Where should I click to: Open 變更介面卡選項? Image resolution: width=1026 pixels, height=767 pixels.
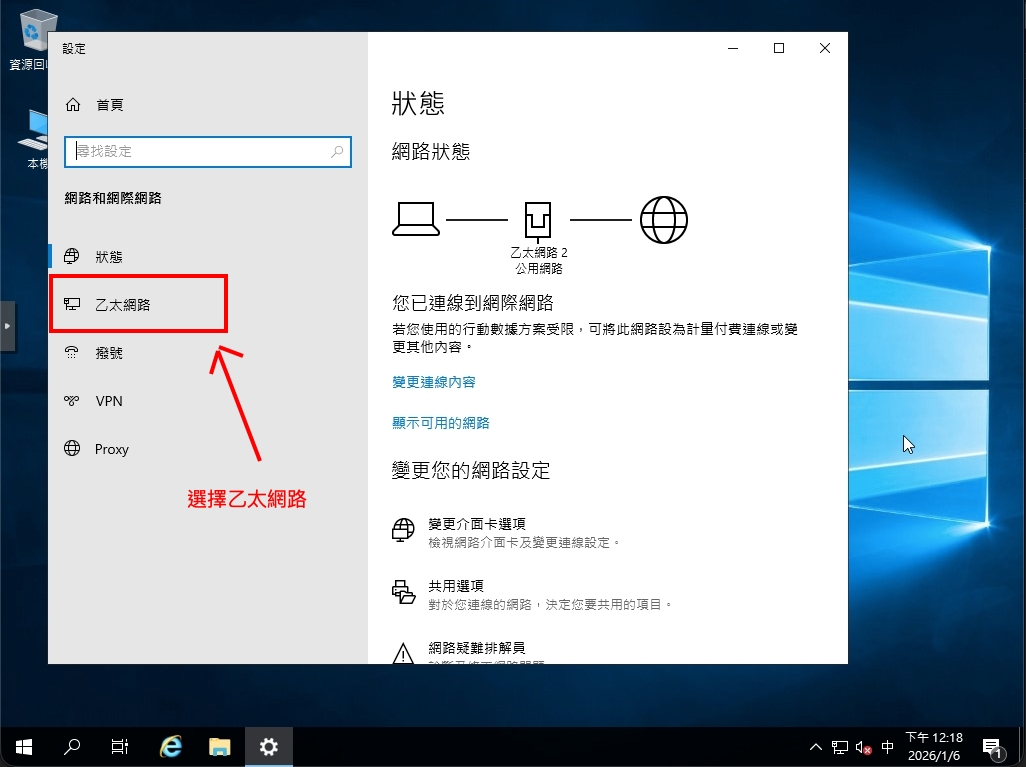476,524
